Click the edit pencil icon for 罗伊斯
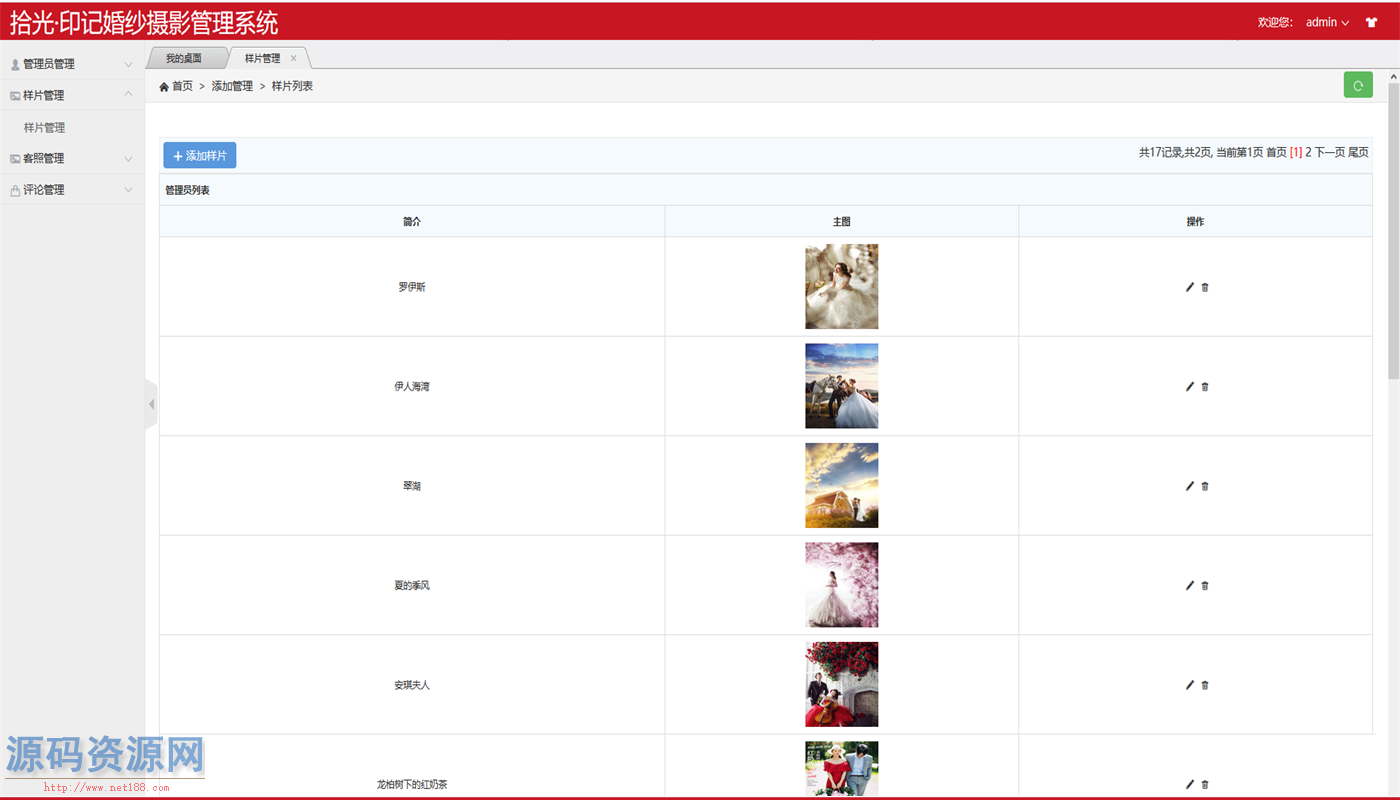Image resolution: width=1400 pixels, height=800 pixels. coord(1189,287)
